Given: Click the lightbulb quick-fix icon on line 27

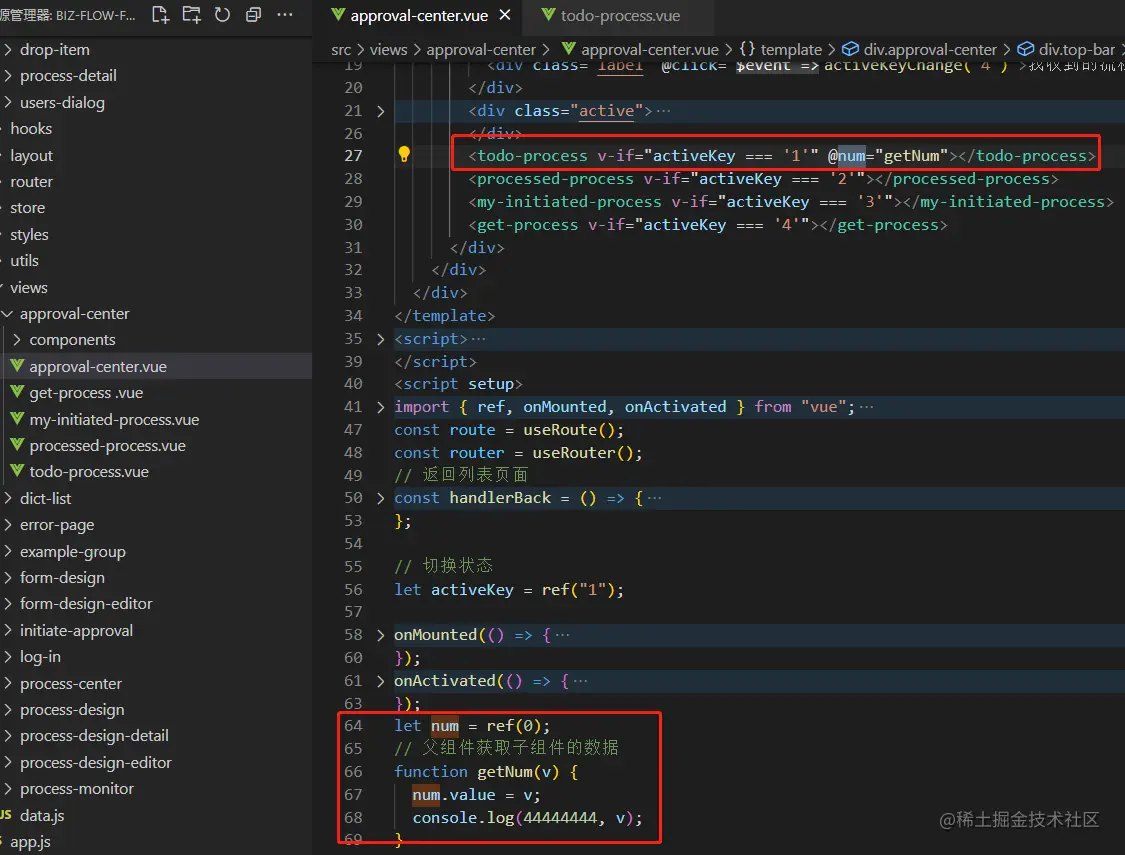Looking at the screenshot, I should point(404,154).
